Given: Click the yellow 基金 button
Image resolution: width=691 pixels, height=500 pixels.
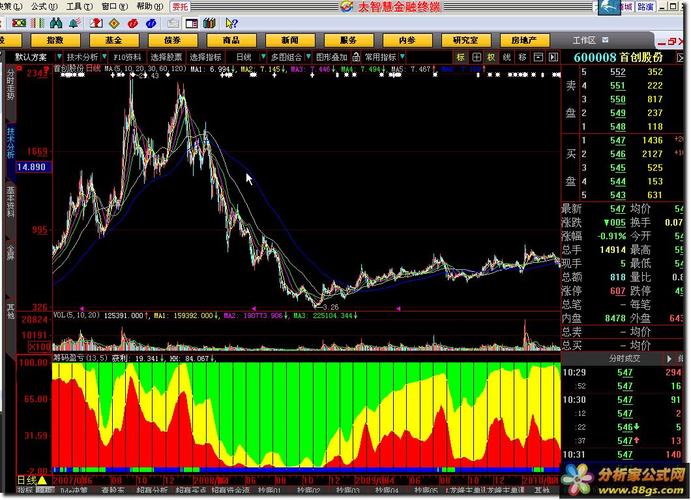Looking at the screenshot, I should point(114,40).
